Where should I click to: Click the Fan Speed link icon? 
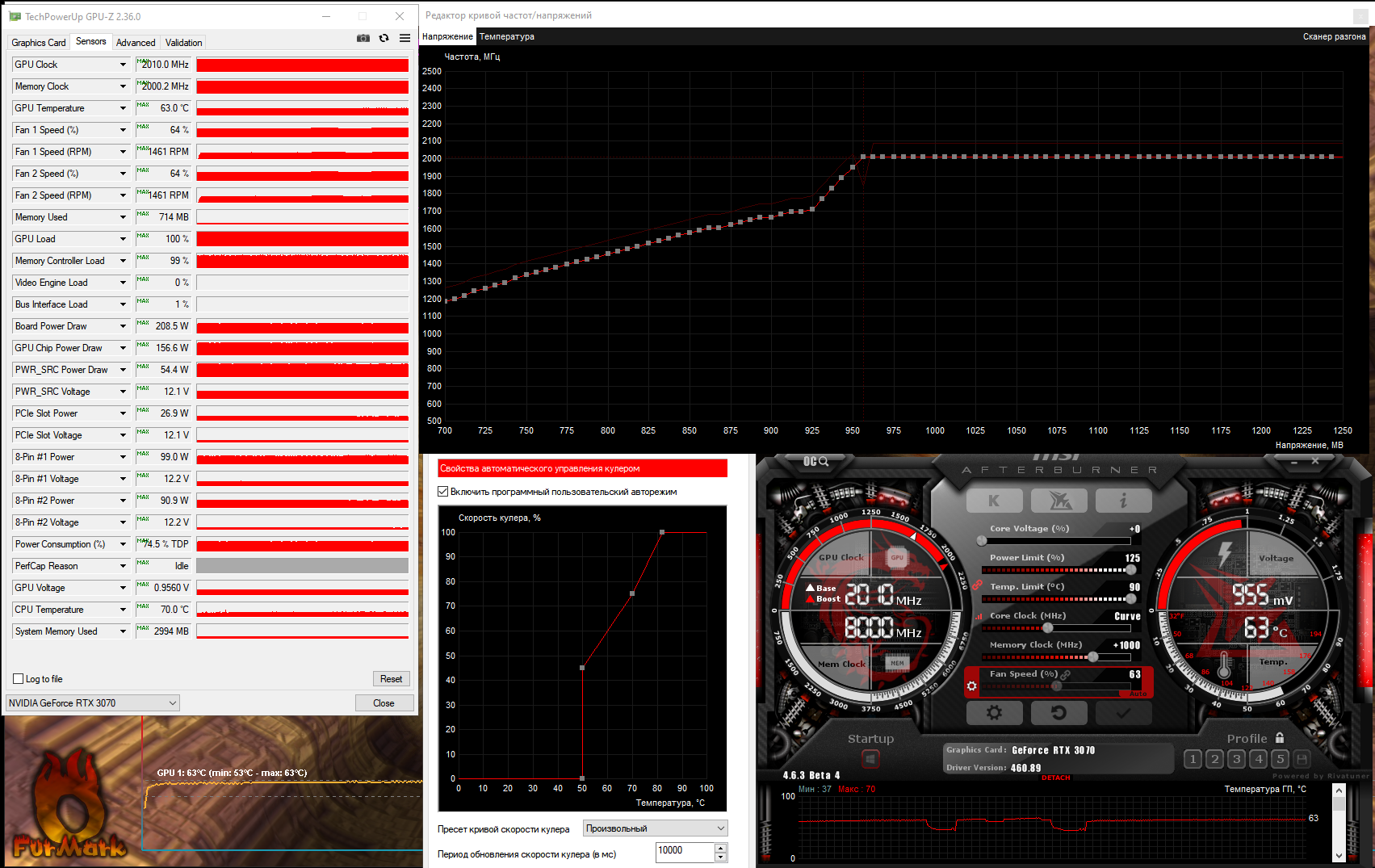tap(1066, 674)
